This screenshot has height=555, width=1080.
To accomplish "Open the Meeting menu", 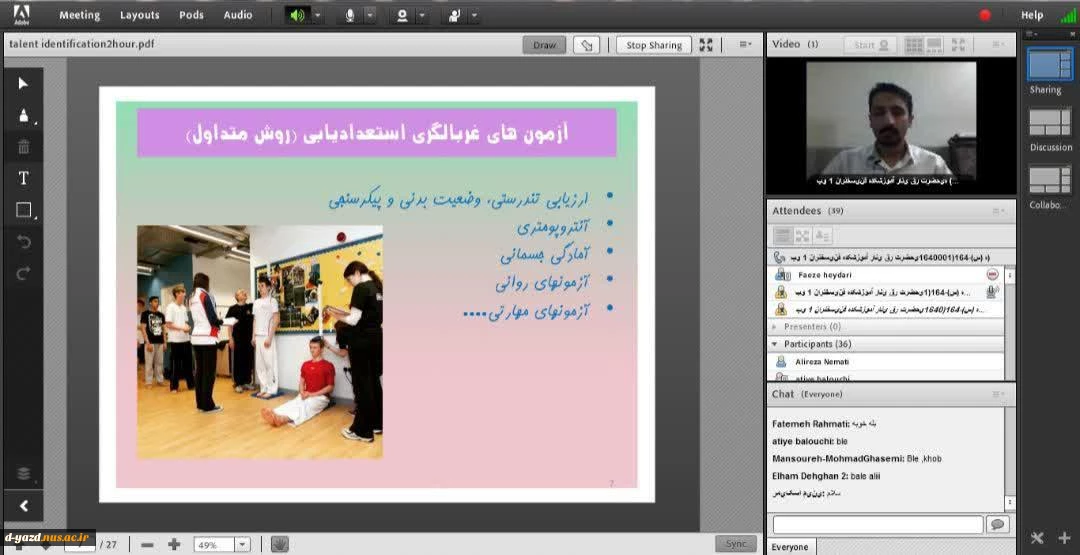I will pos(79,15).
